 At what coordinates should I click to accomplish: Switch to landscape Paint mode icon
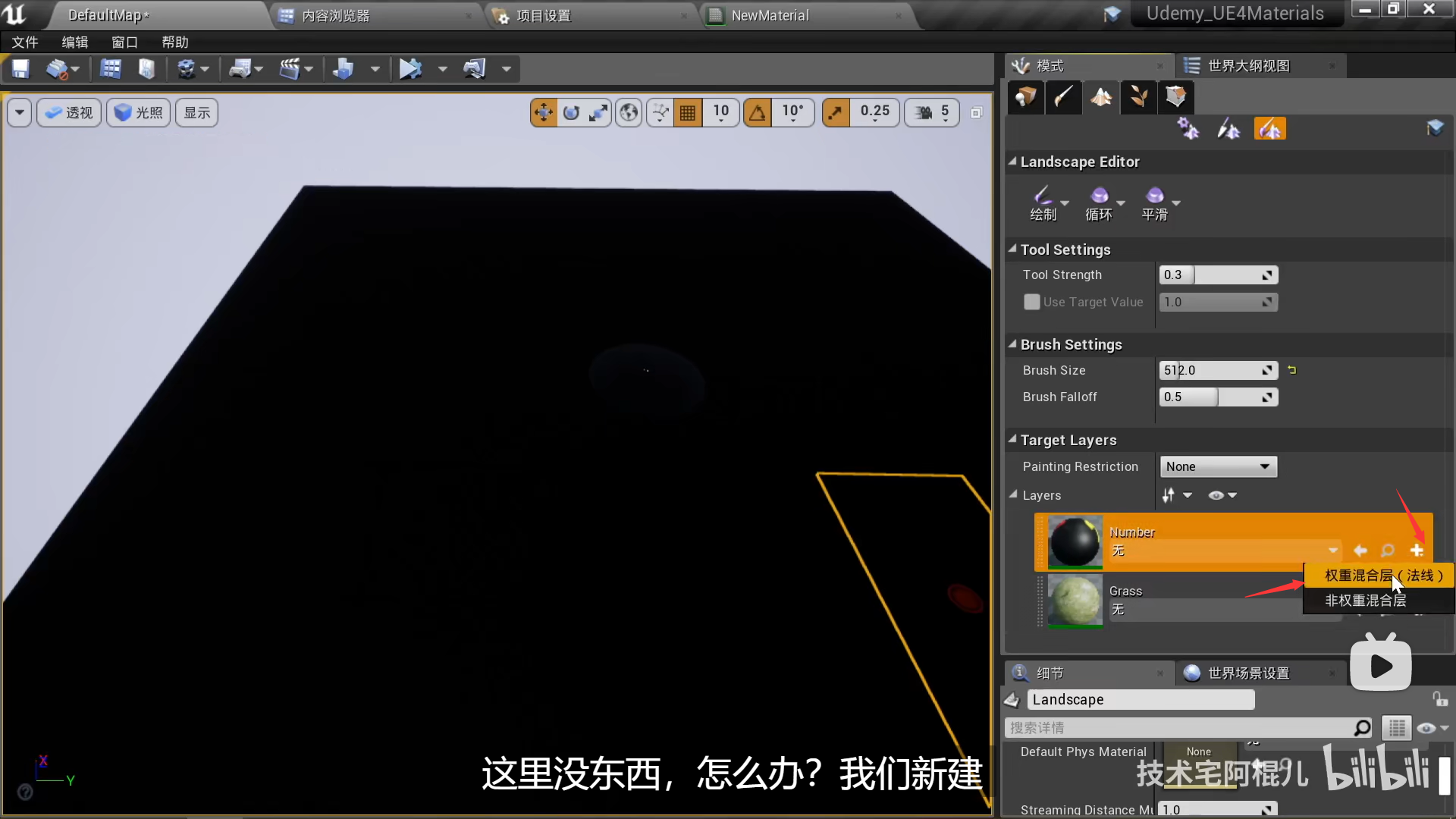(x=1269, y=129)
